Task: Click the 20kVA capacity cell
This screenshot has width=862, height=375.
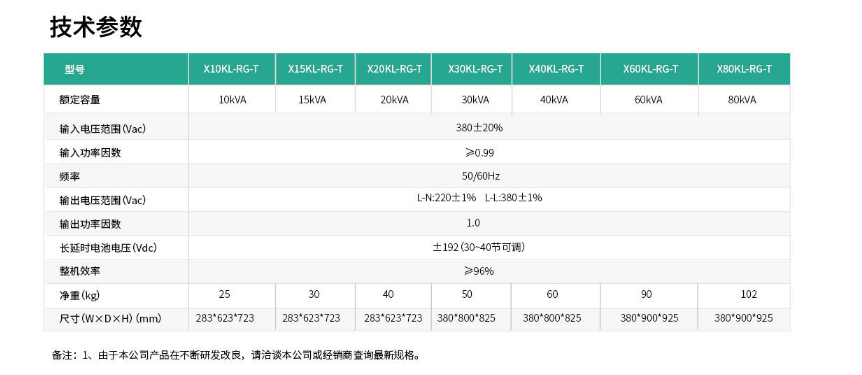Action: [x=394, y=100]
